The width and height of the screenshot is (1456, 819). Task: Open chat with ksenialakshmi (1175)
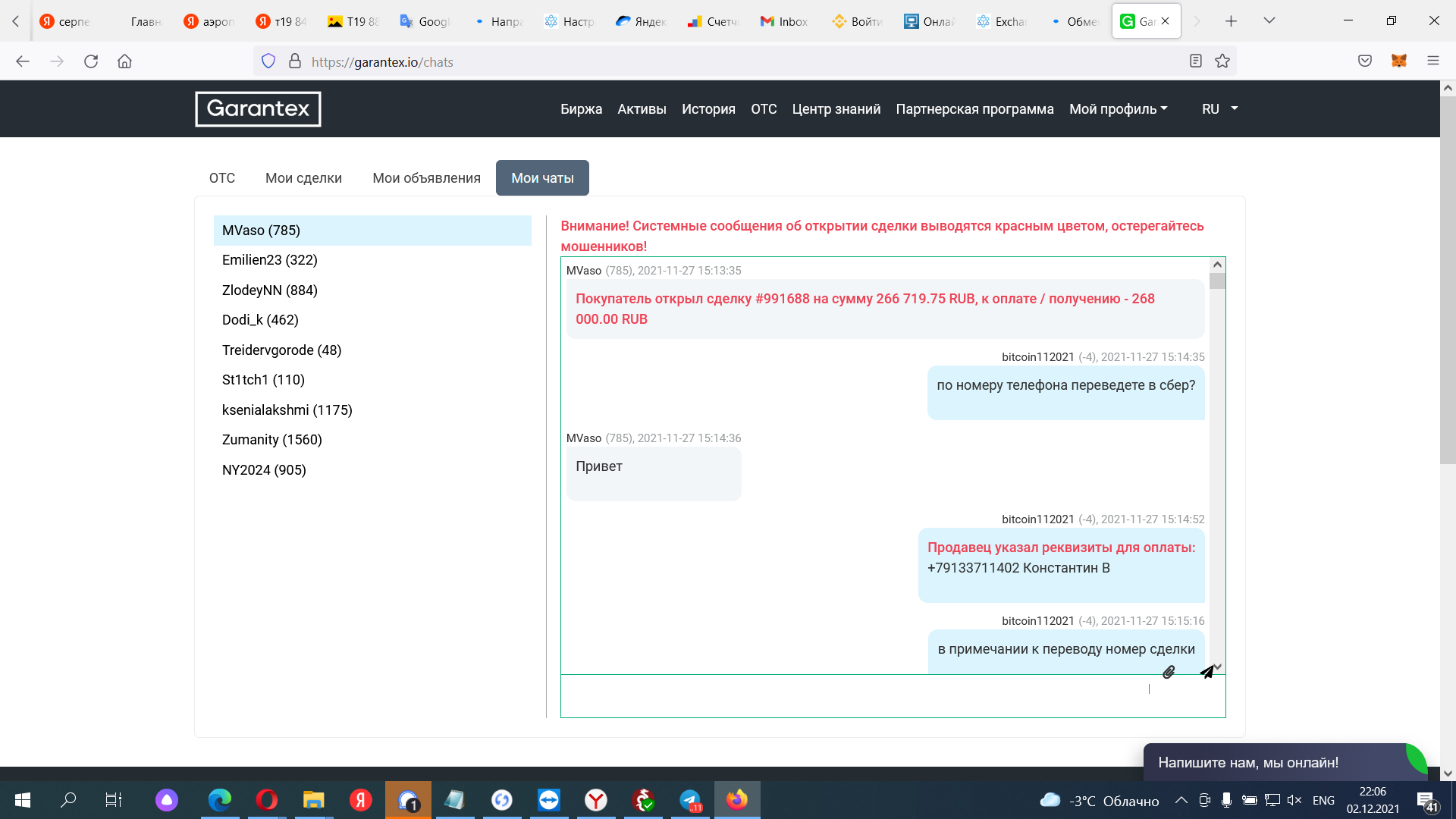tap(372, 409)
